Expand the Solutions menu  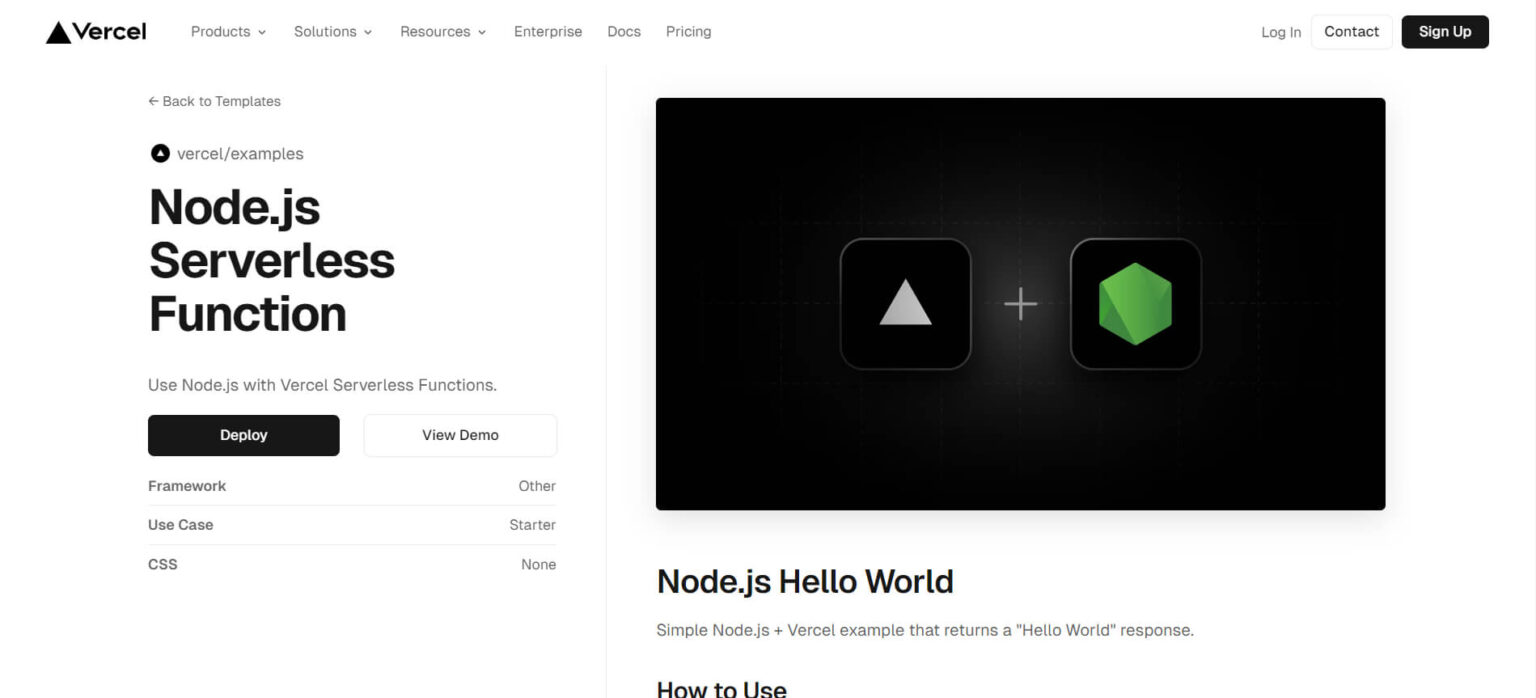[332, 31]
